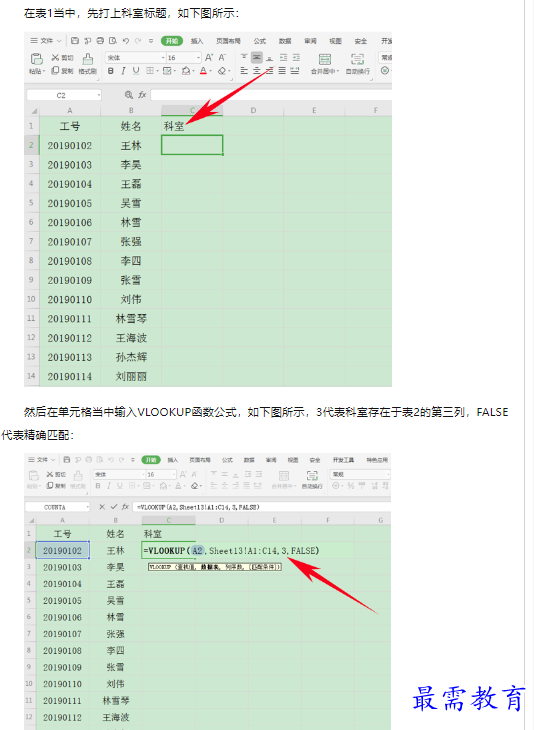Viewport: 534px width, 730px height.
Task: Click the Print Preview icon in the upper spreadsheet
Action: pyautogui.click(x=113, y=41)
